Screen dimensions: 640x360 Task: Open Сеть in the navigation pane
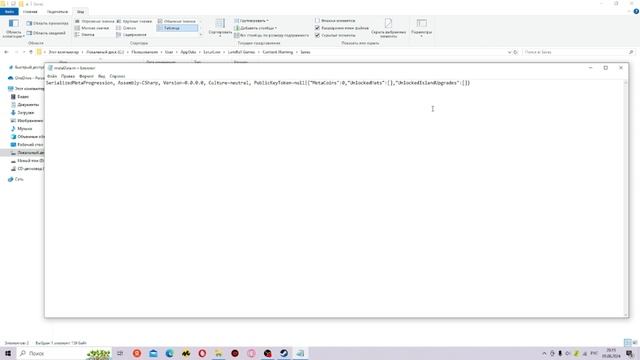click(x=16, y=179)
